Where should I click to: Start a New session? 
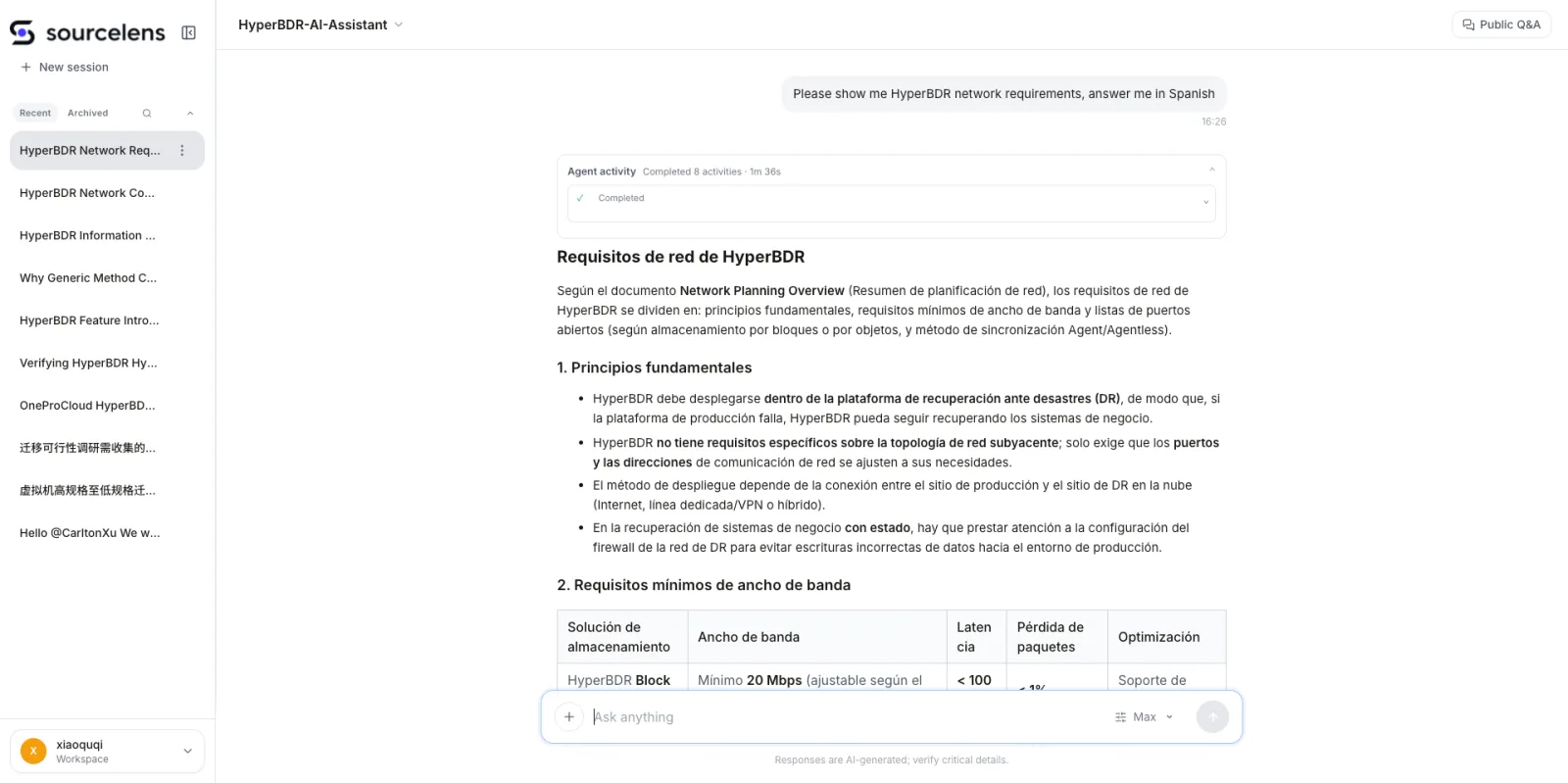pyautogui.click(x=65, y=68)
